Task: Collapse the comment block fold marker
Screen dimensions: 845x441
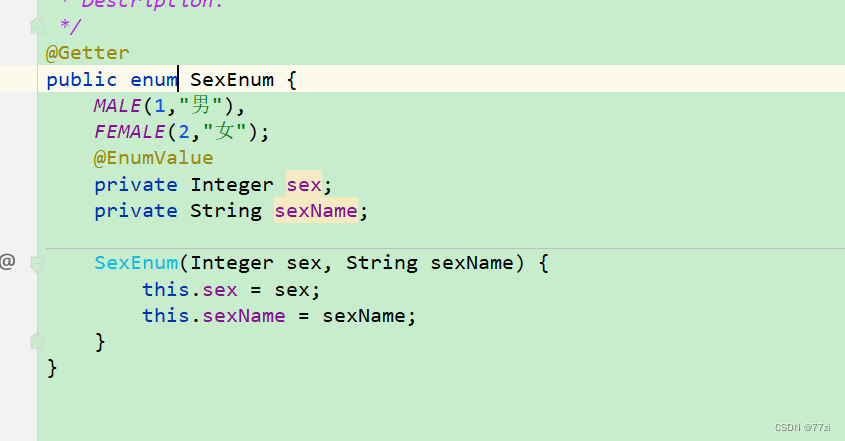Action: (x=37, y=25)
